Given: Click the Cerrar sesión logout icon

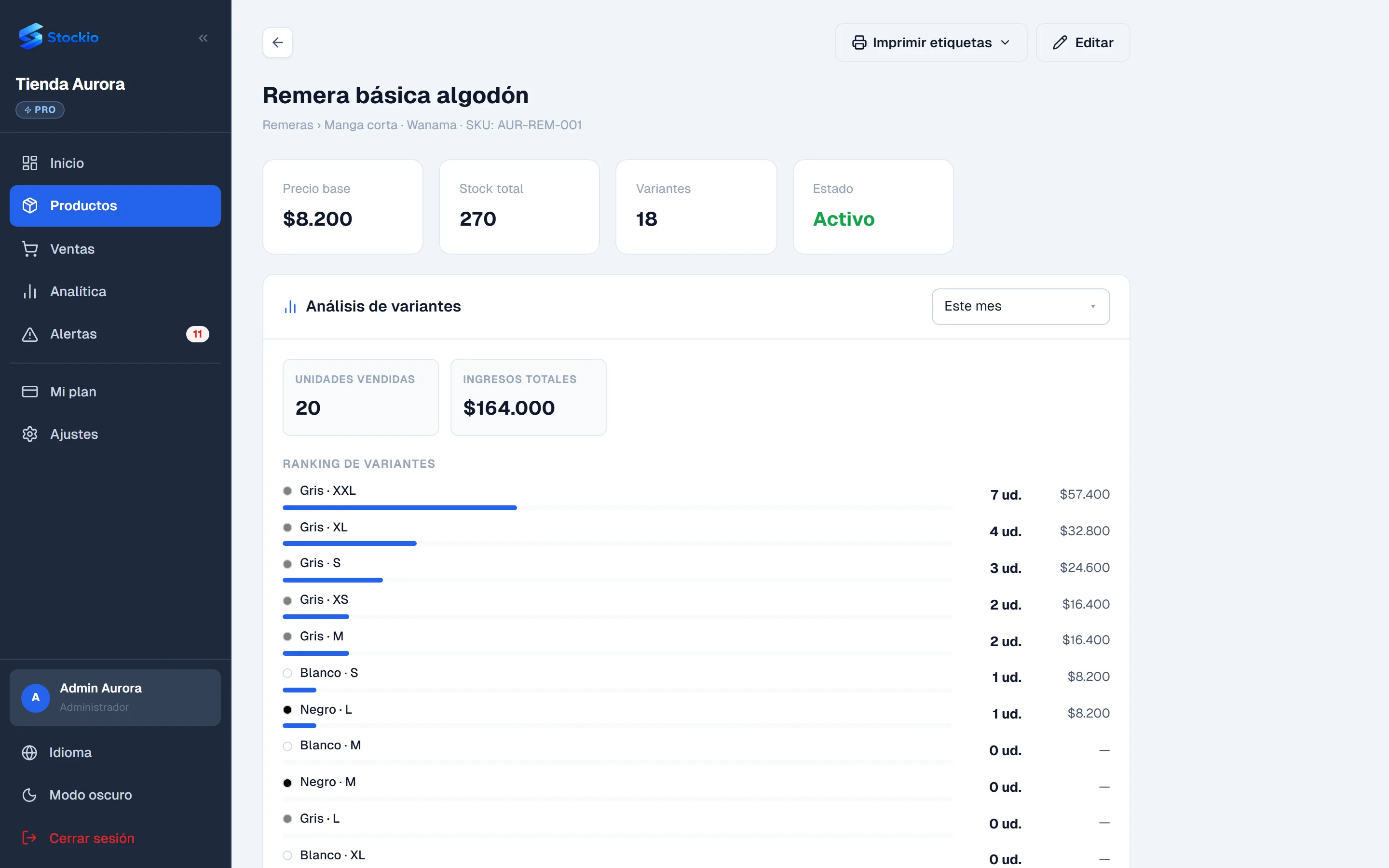Looking at the screenshot, I should [x=29, y=838].
